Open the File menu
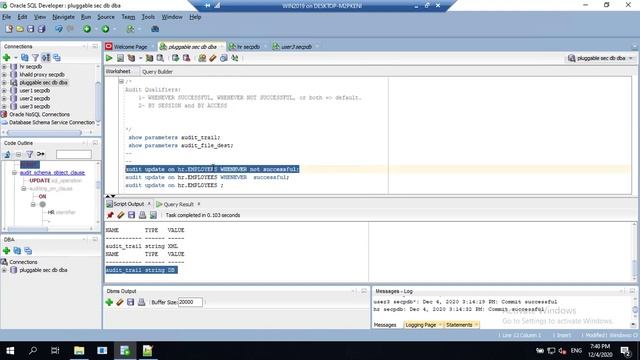Viewport: 640px width, 360px height. pyautogui.click(x=7, y=17)
